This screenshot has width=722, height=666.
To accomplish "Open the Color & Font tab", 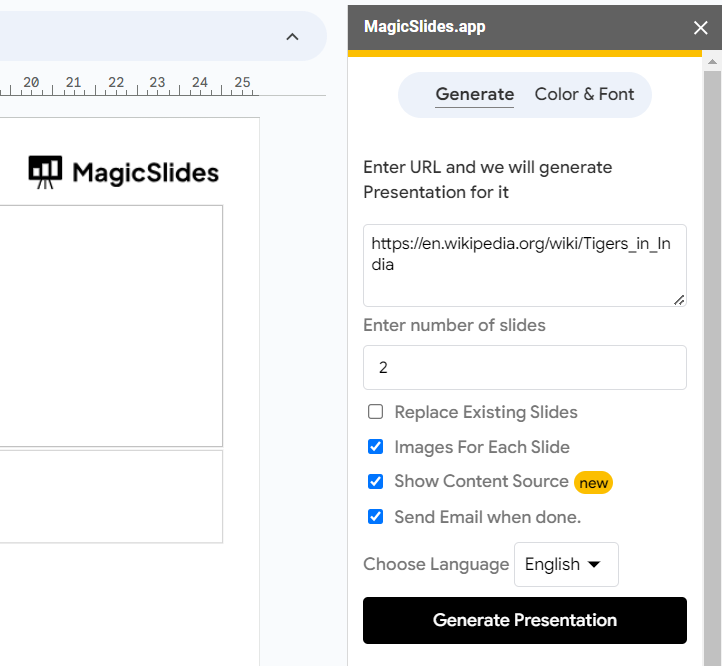I will pos(584,95).
